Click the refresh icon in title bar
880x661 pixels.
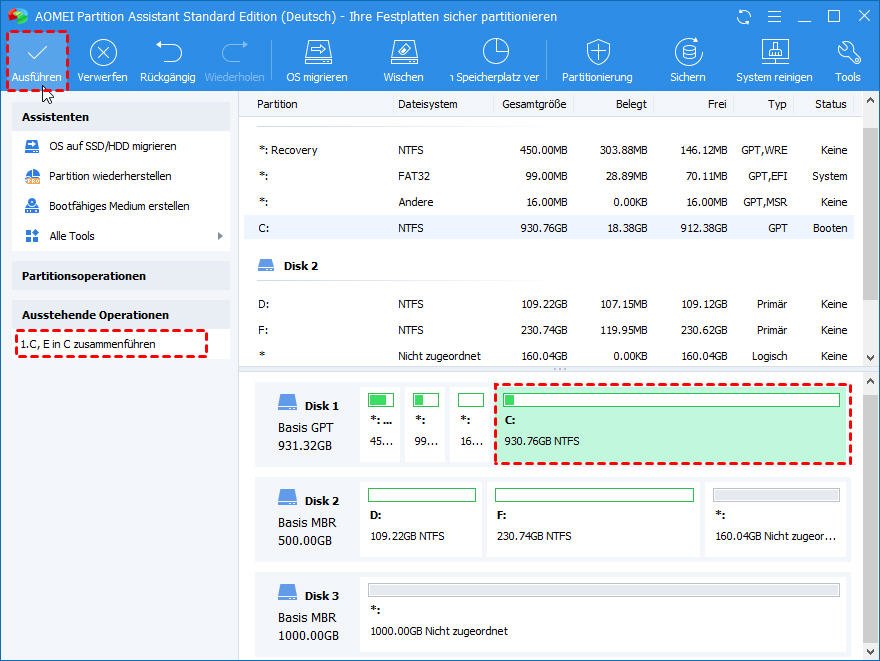(743, 17)
